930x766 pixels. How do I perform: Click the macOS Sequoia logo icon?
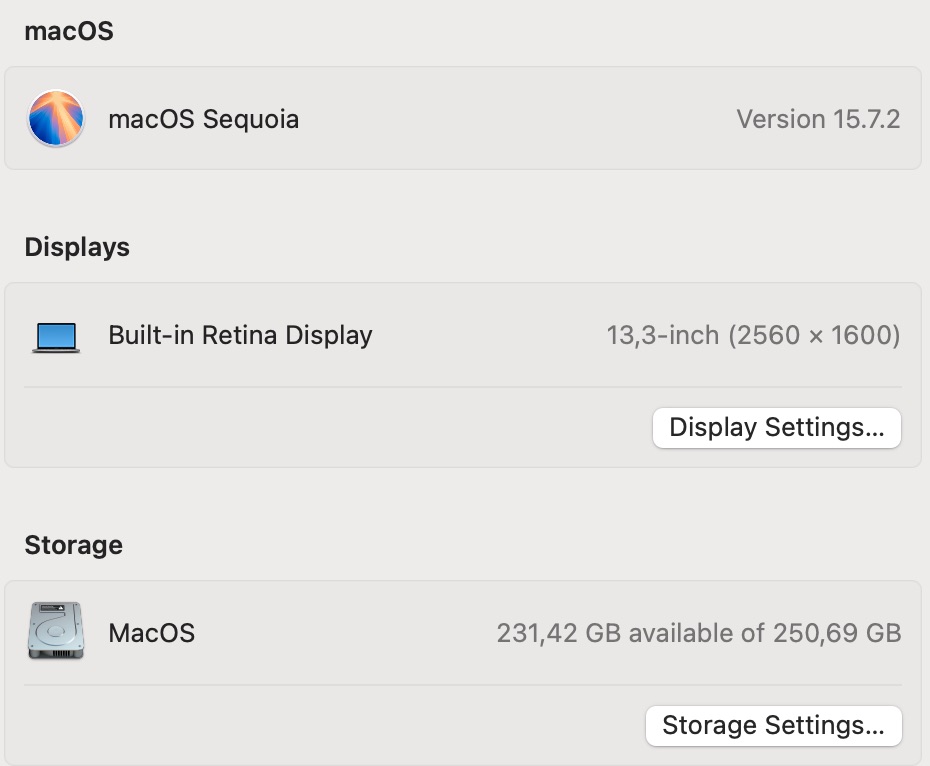coord(56,119)
